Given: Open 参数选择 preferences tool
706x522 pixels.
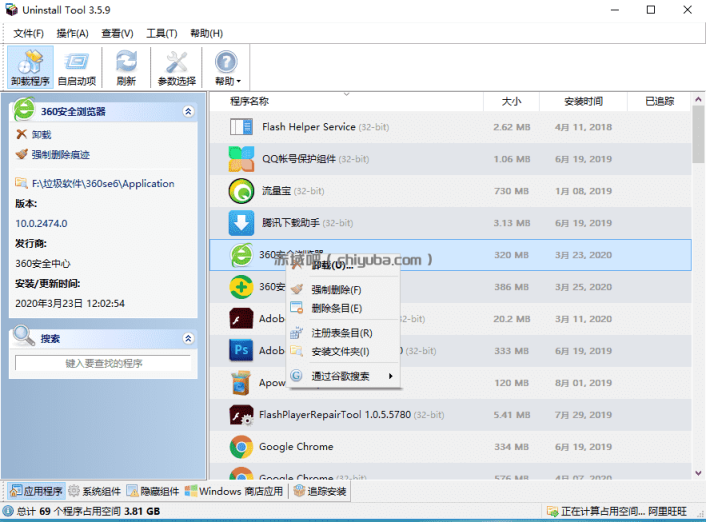Looking at the screenshot, I should 176,67.
